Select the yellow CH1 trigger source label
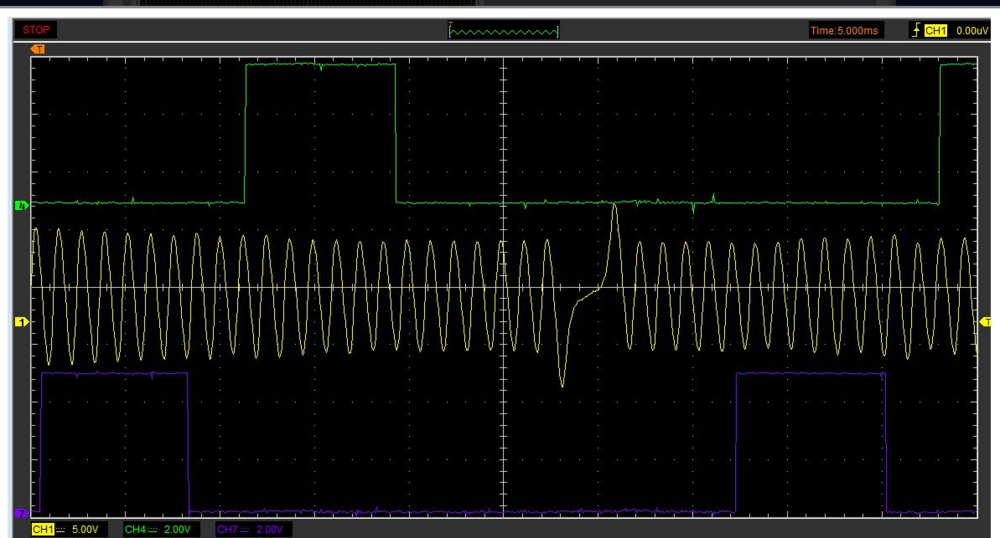1000x538 pixels. (935, 31)
